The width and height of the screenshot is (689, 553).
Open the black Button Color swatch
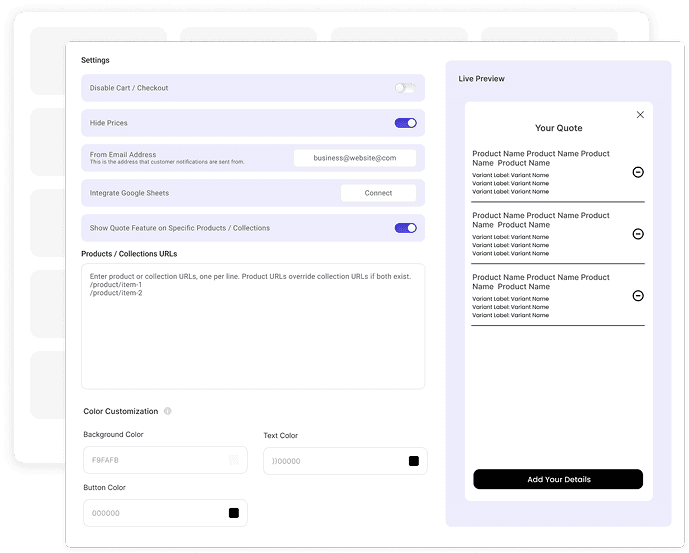234,513
